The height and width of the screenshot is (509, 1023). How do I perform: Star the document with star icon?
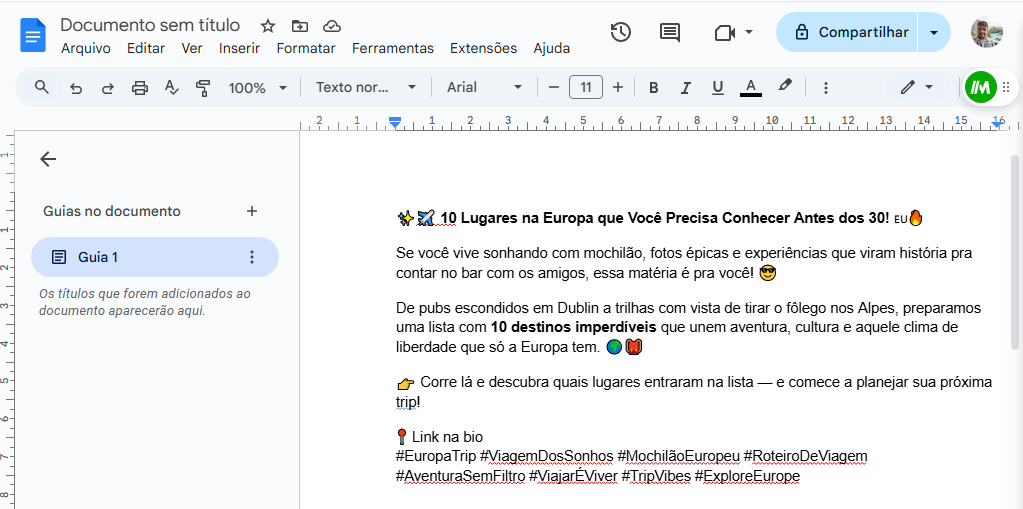click(268, 26)
